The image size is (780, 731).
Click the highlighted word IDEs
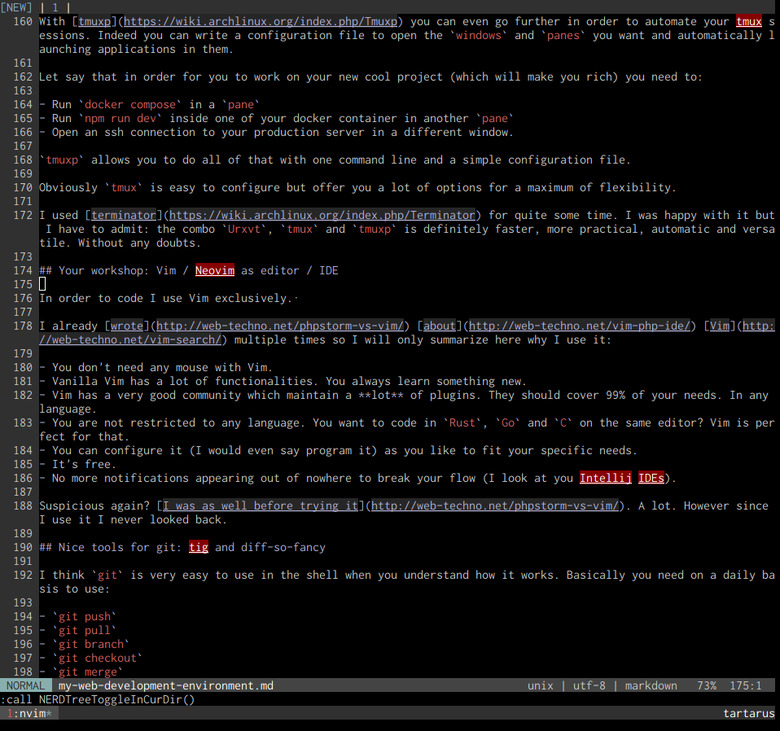click(x=651, y=478)
